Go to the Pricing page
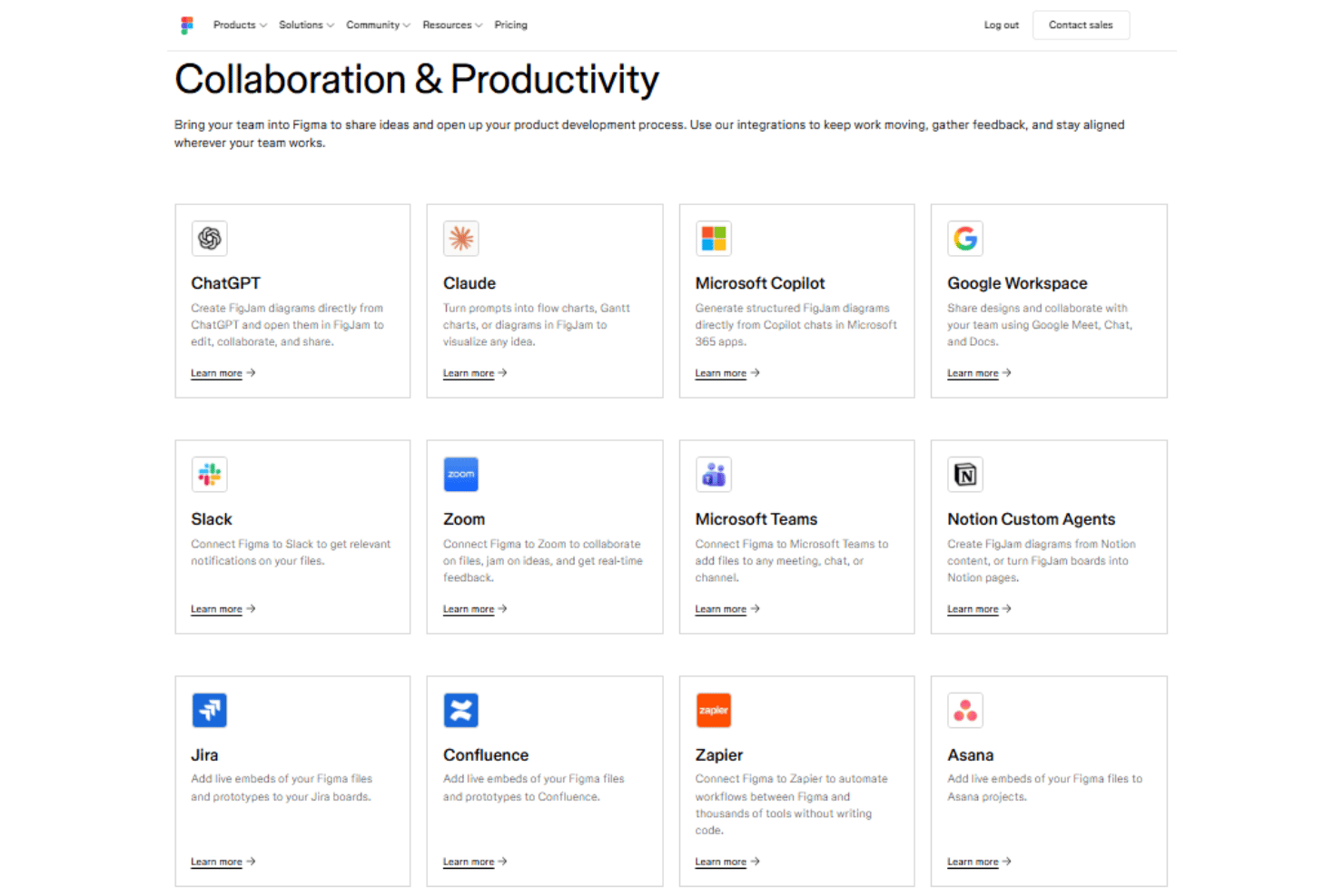This screenshot has width=1344, height=896. 510,25
